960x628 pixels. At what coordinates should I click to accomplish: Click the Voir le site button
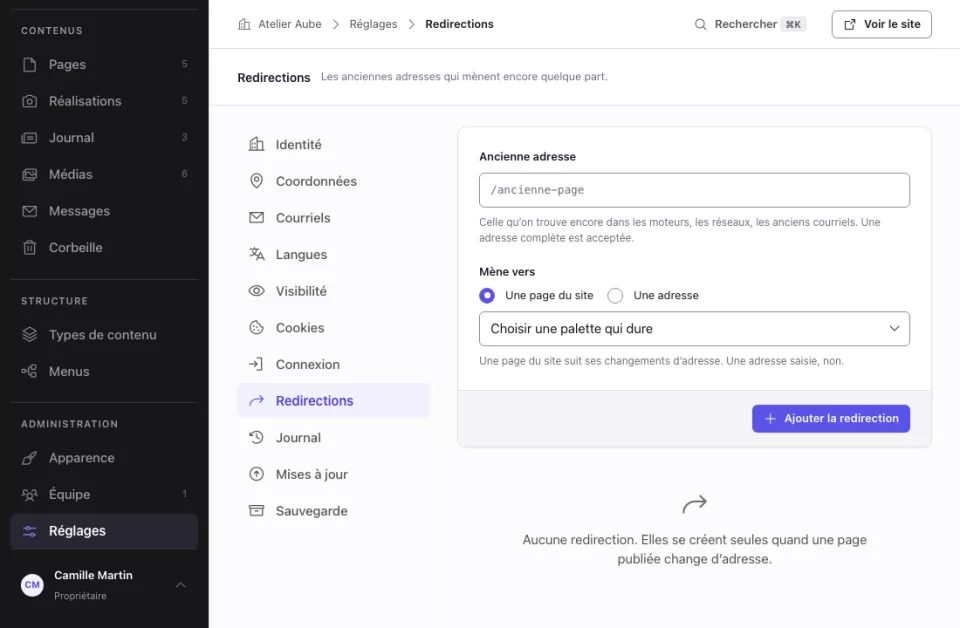(882, 24)
